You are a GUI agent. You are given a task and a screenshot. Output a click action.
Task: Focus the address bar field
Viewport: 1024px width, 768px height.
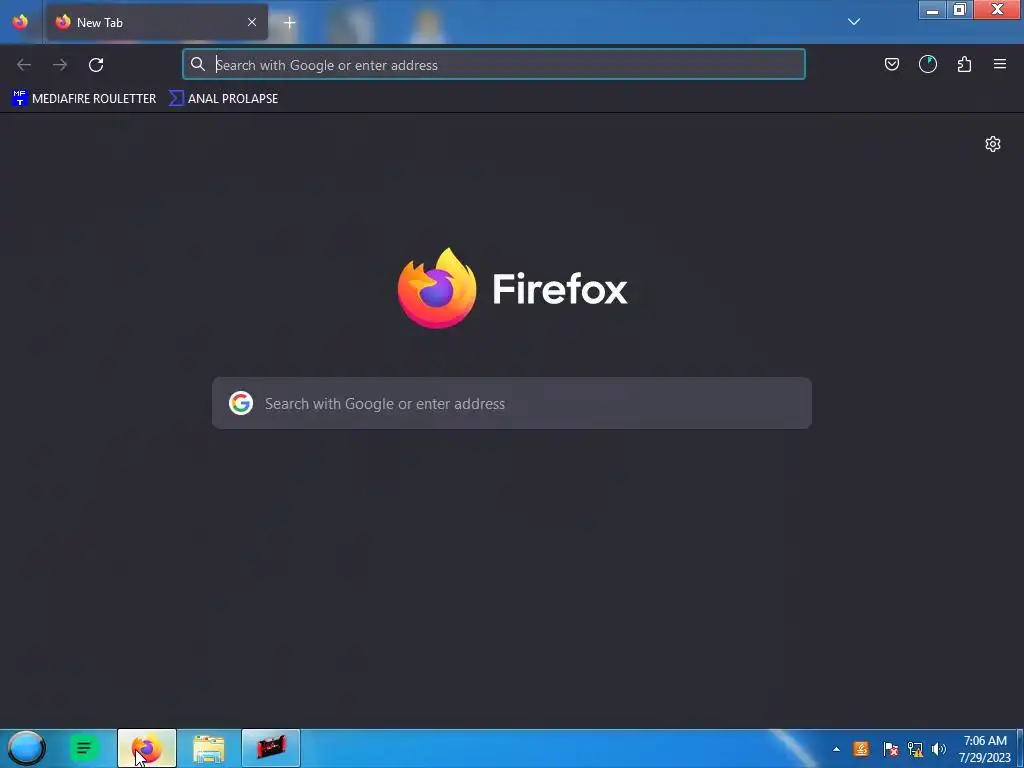(494, 65)
